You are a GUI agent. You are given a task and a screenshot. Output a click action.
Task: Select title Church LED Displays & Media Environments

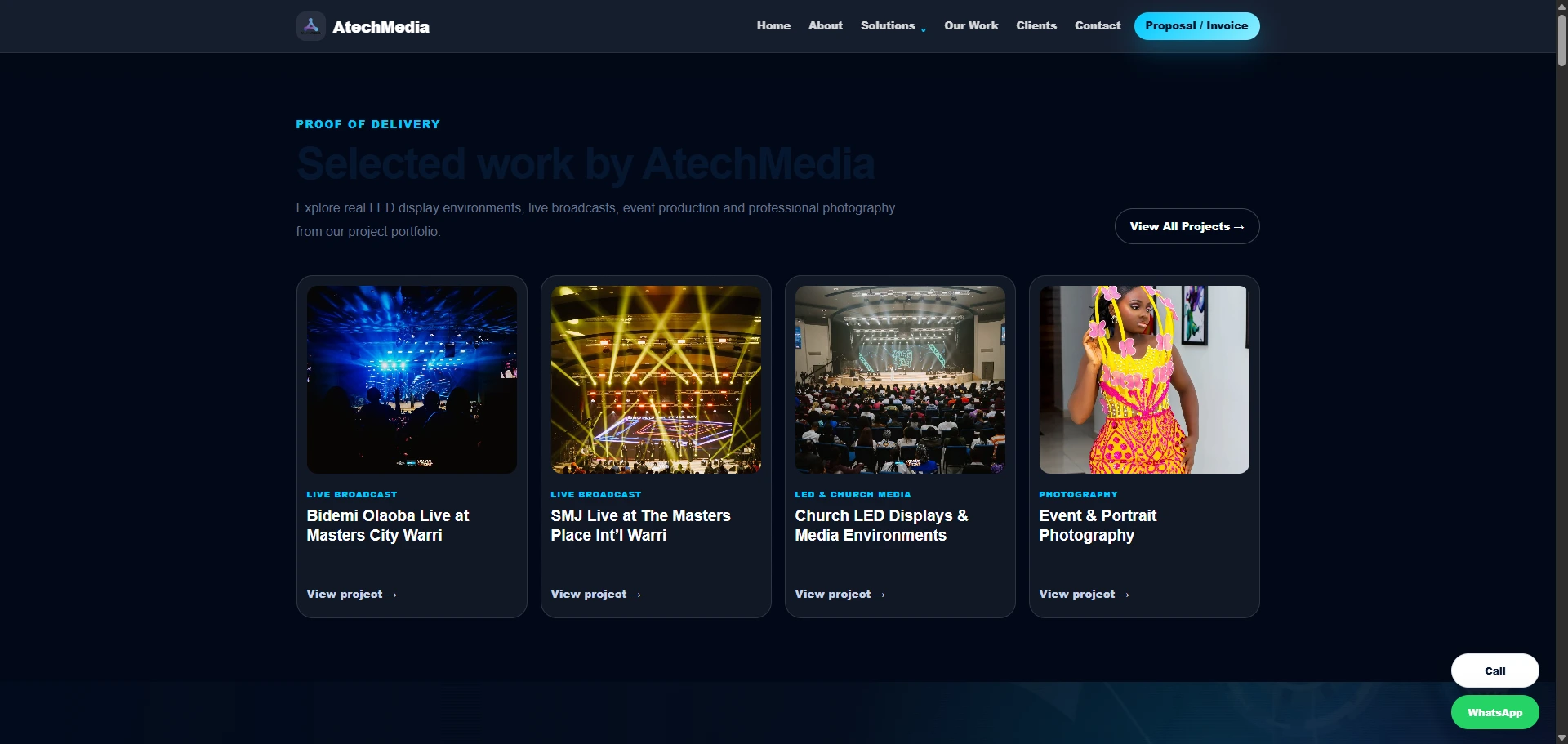pyautogui.click(x=881, y=525)
